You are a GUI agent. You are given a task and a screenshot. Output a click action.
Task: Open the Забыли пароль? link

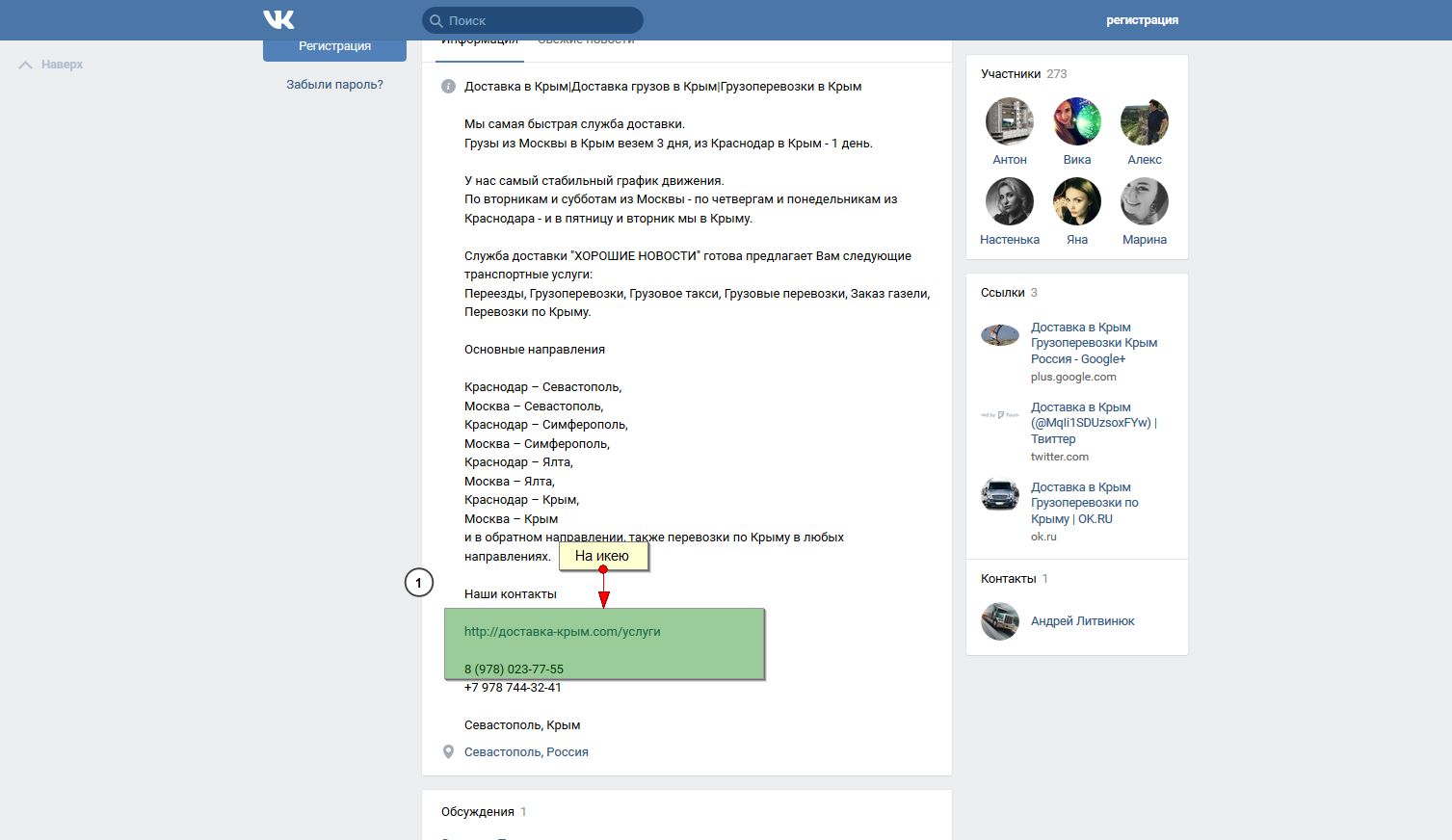334,85
